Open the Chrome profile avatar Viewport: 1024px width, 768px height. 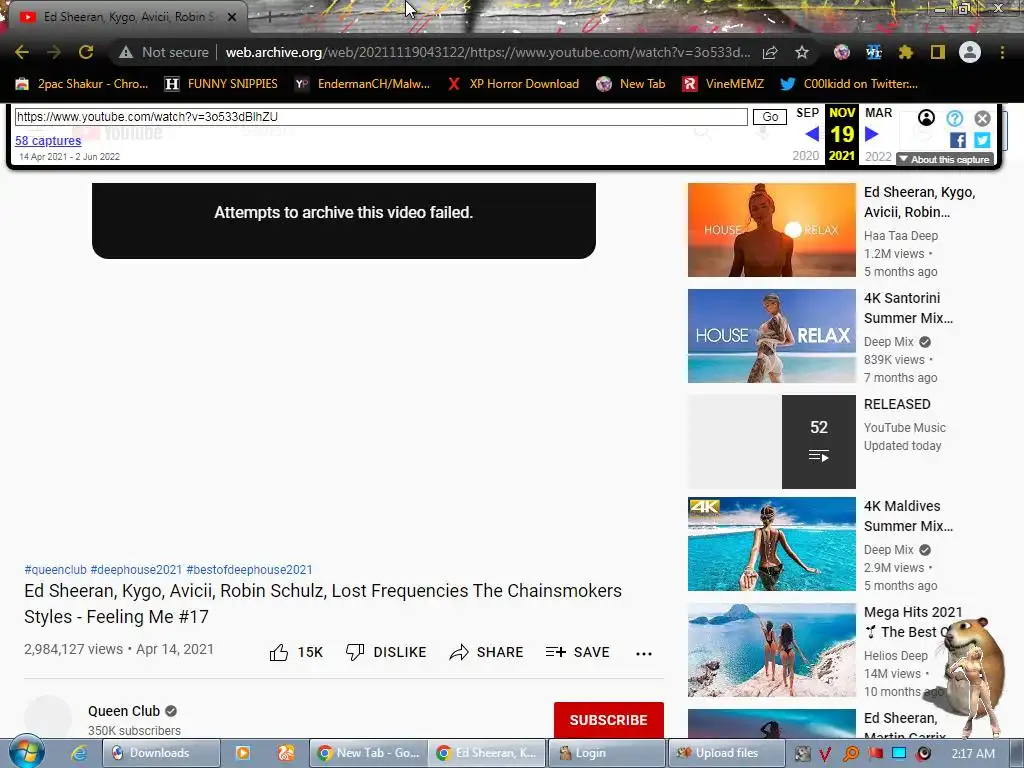[x=970, y=52]
